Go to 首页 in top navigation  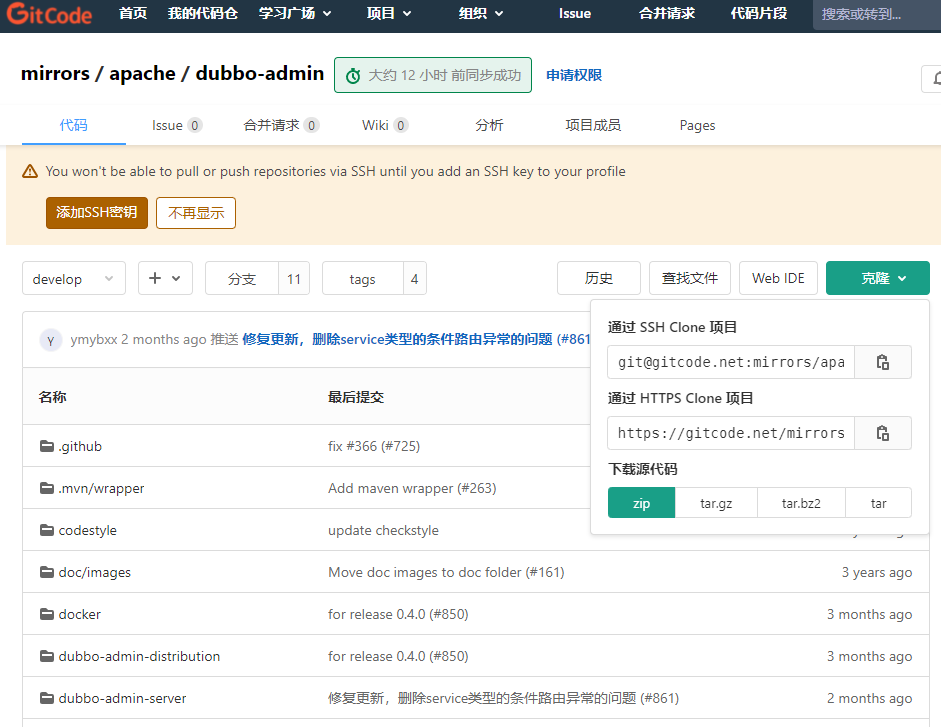pos(133,13)
